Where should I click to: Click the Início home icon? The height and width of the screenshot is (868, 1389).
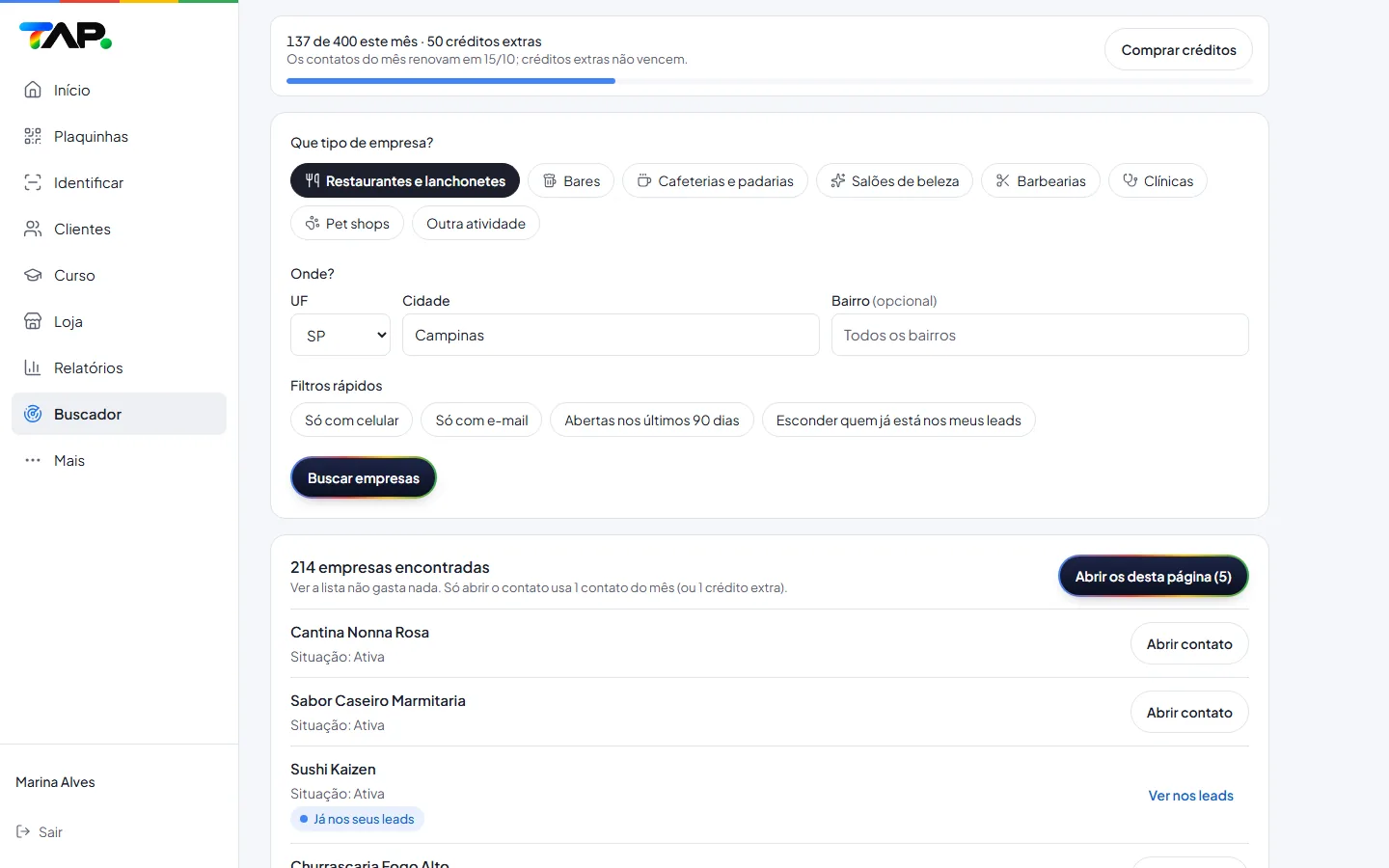33,90
